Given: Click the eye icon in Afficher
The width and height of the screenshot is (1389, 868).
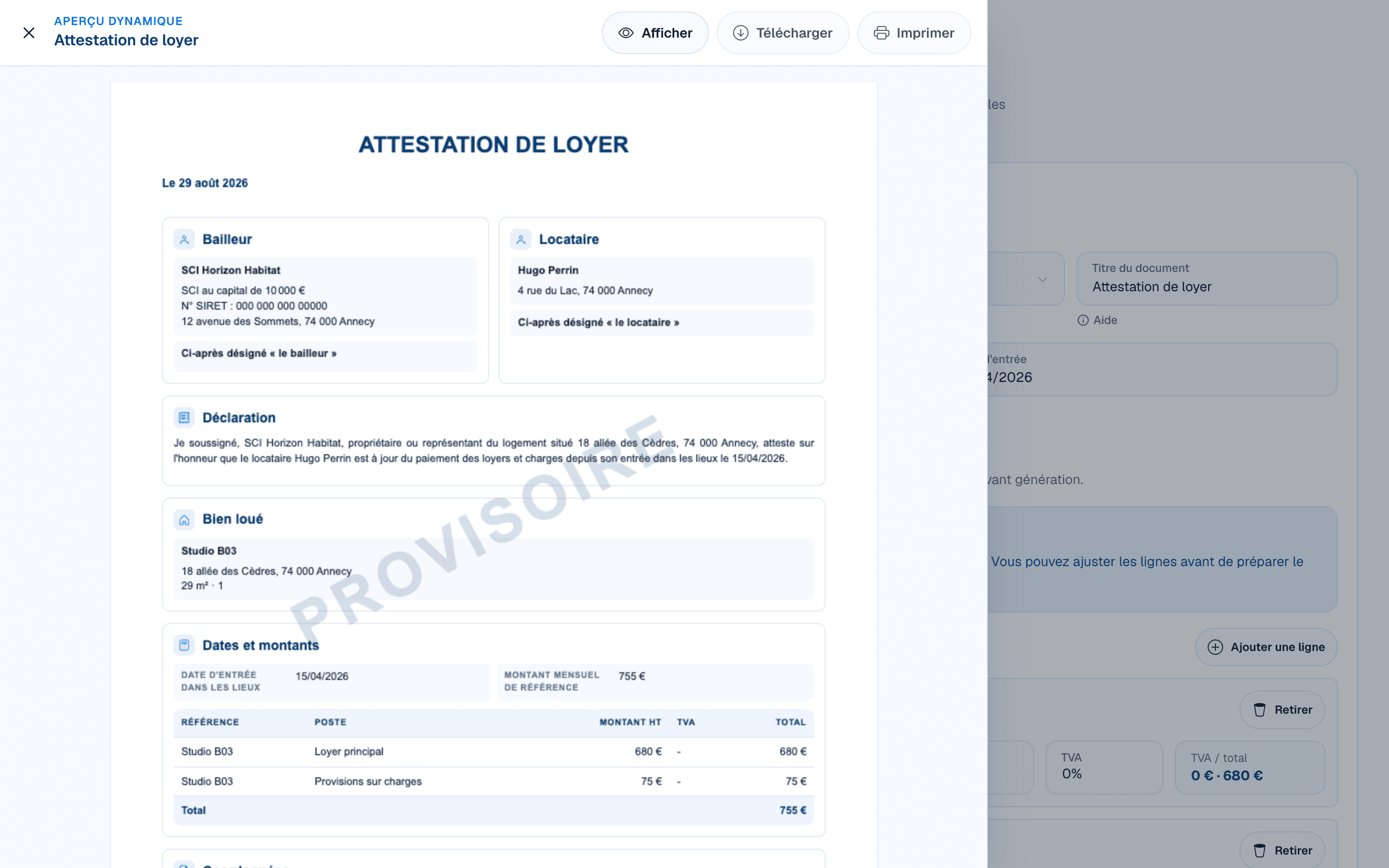Looking at the screenshot, I should (626, 33).
